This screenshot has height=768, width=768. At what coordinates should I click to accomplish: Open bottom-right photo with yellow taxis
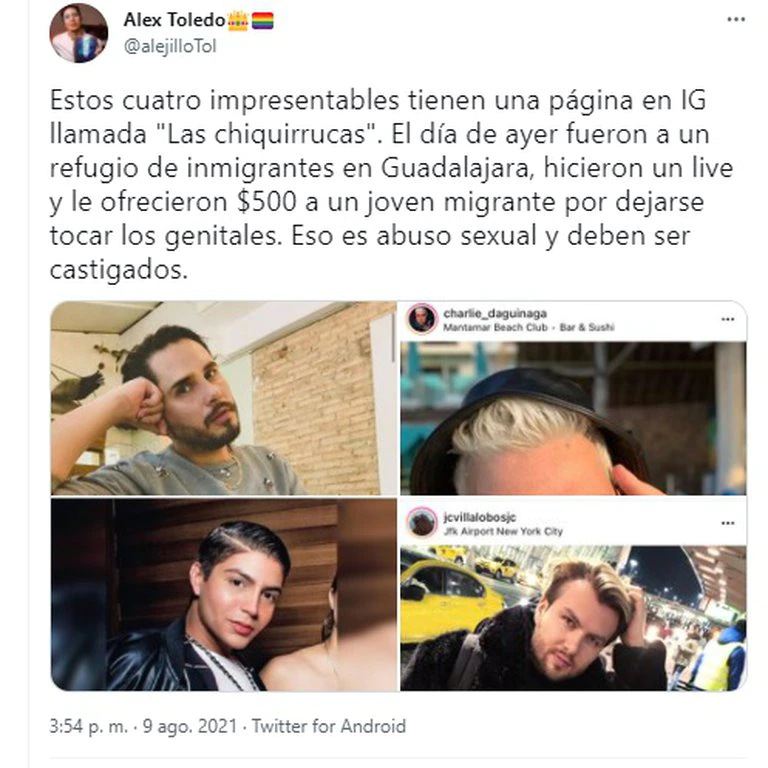pyautogui.click(x=573, y=618)
